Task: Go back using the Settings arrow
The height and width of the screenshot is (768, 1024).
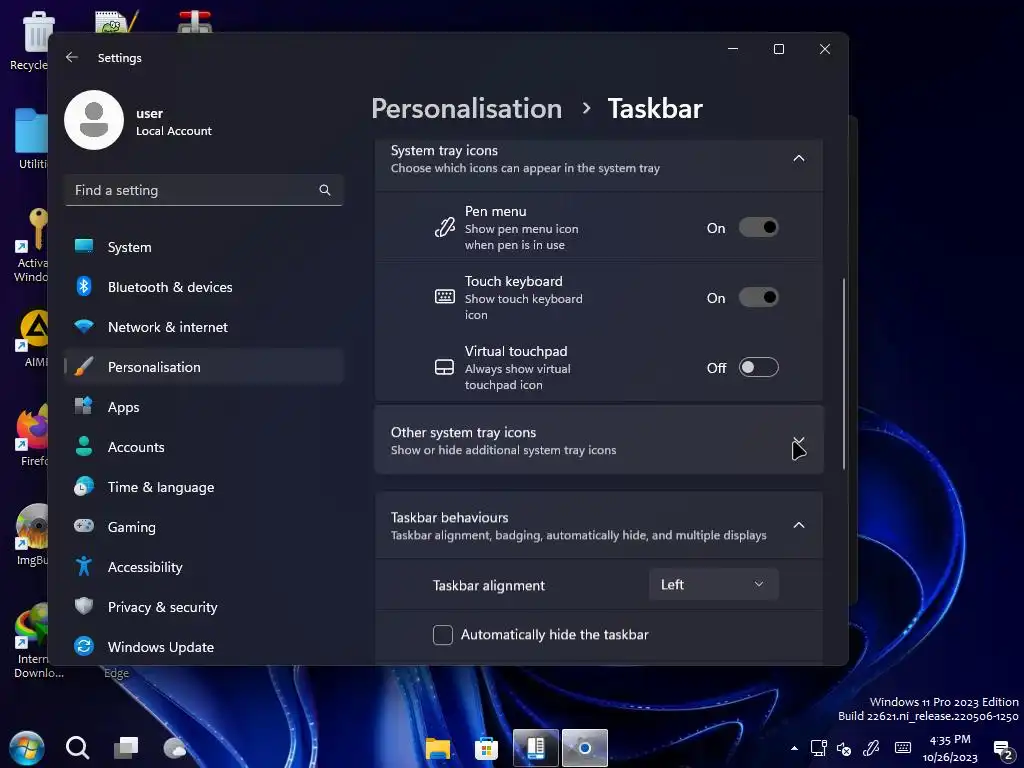Action: (x=72, y=57)
